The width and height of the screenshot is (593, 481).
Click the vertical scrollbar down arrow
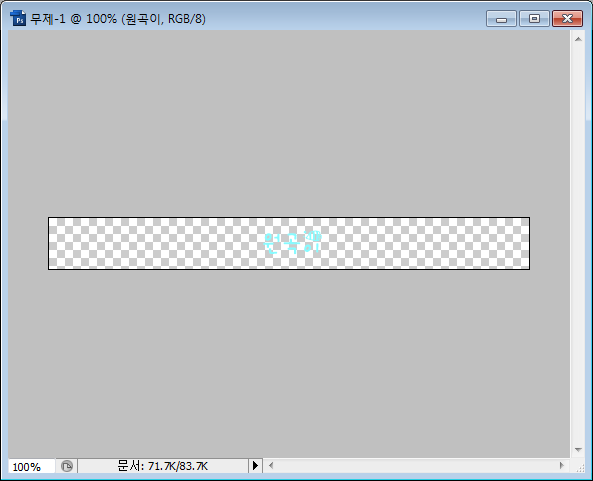coord(578,450)
